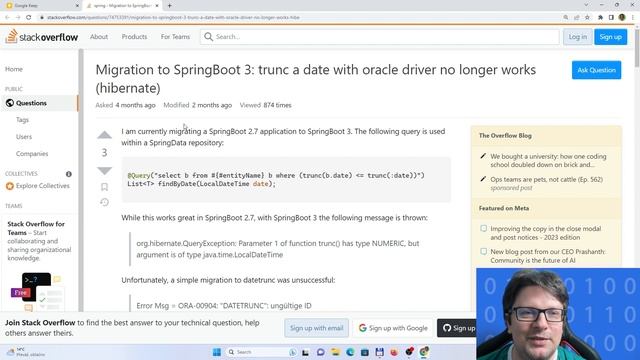
Task: Upvote the question with the up arrow
Action: 104,135
